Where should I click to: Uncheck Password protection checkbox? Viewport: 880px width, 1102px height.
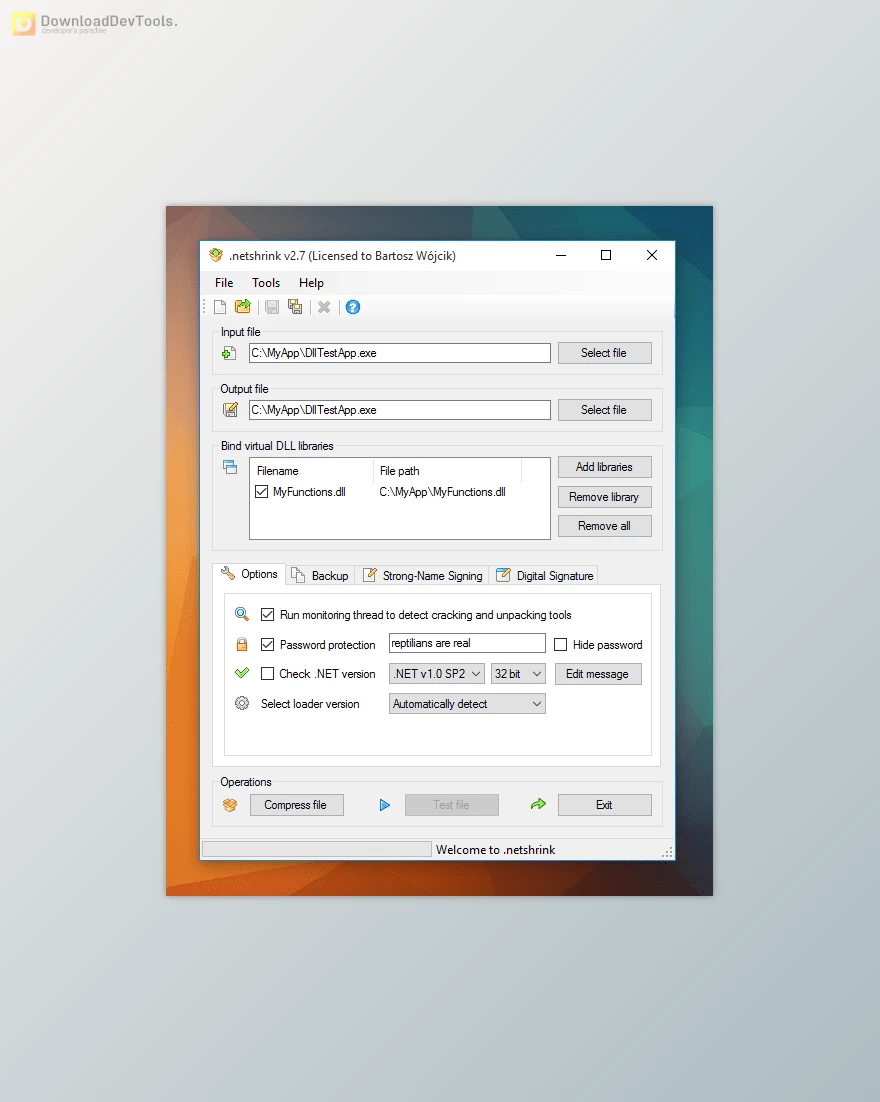click(267, 644)
